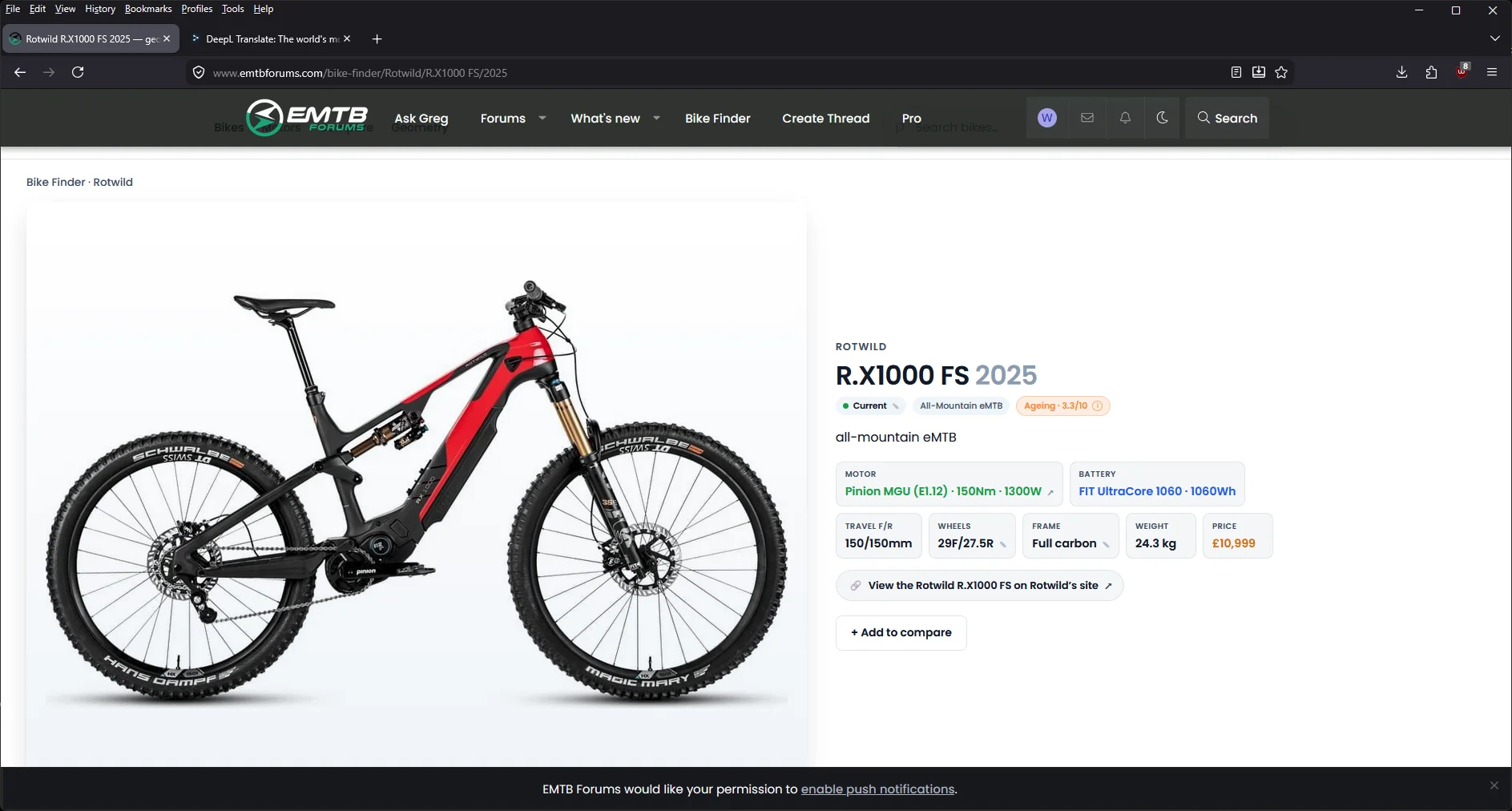
Task: Bookmark this page with the star
Action: pos(1281,72)
